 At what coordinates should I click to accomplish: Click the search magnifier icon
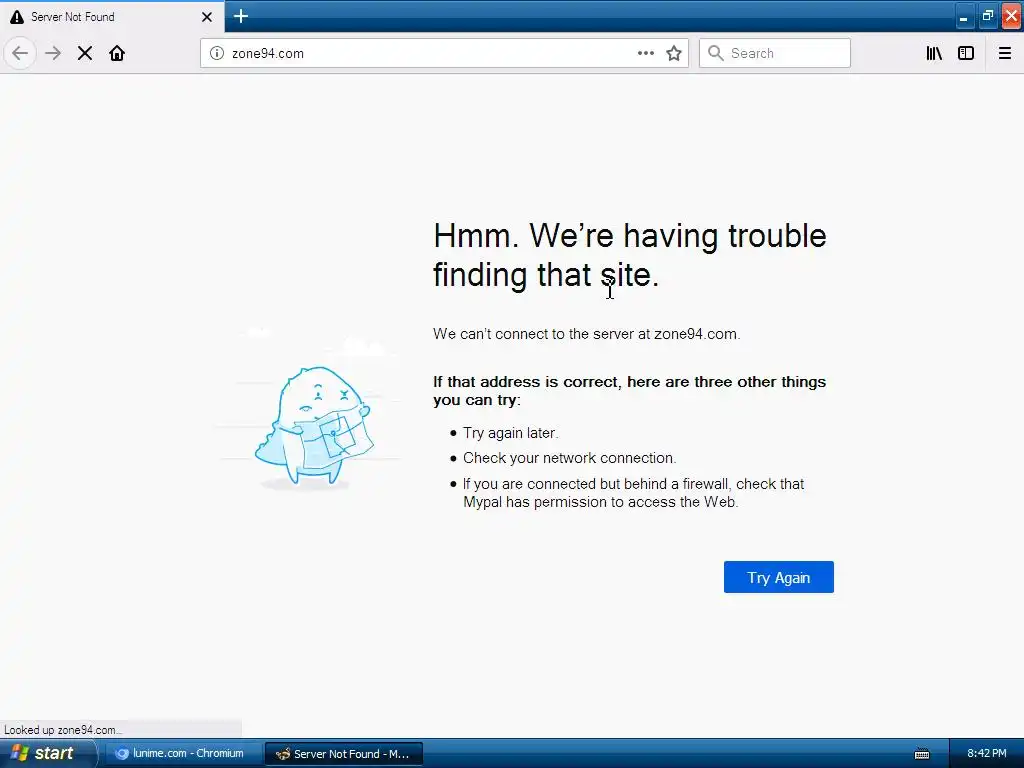(716, 53)
